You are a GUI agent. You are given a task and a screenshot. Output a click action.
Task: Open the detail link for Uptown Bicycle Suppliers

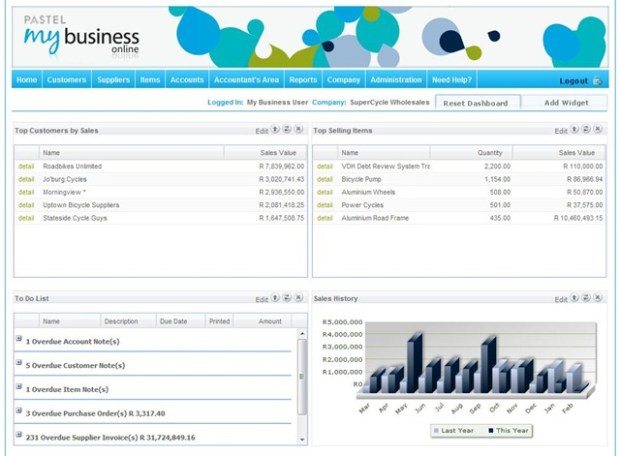point(26,205)
